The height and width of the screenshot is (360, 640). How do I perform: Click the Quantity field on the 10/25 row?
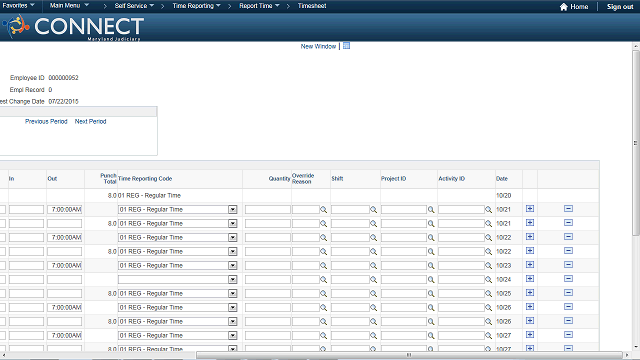coord(268,293)
